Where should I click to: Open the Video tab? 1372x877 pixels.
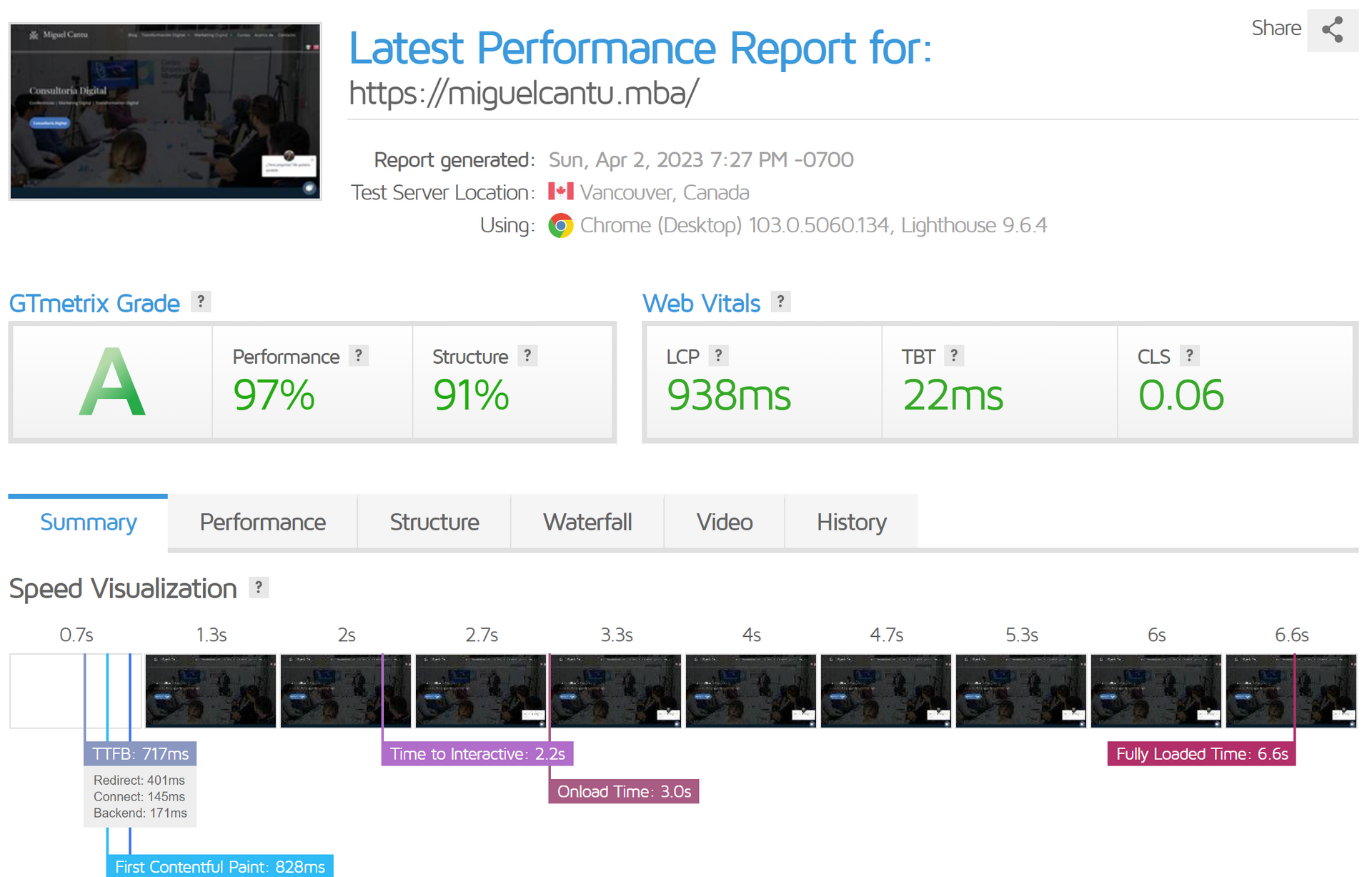pyautogui.click(x=725, y=522)
